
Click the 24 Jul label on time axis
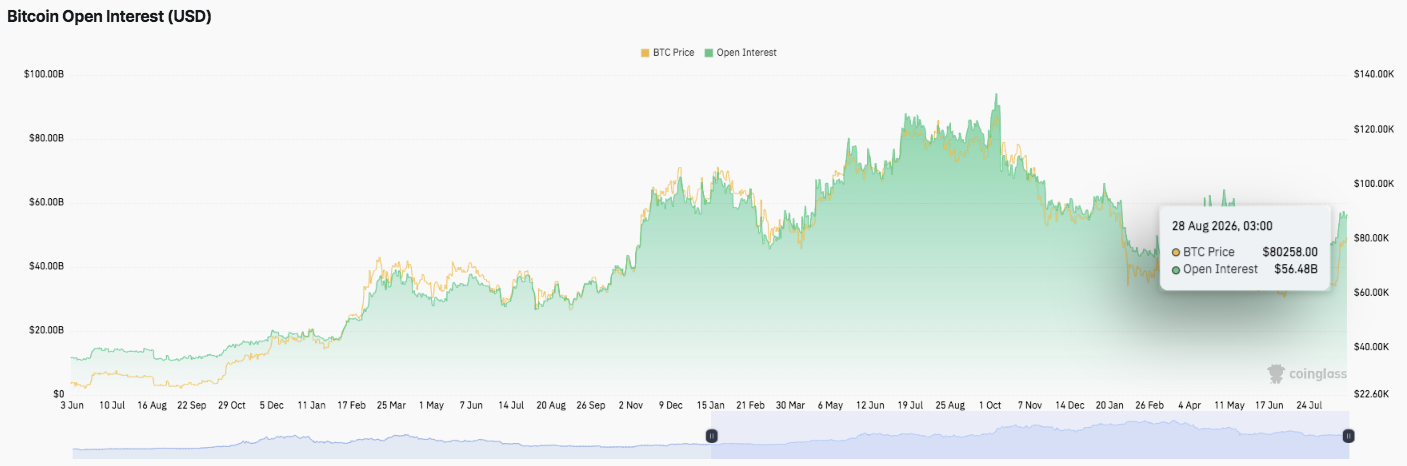[x=1309, y=405]
